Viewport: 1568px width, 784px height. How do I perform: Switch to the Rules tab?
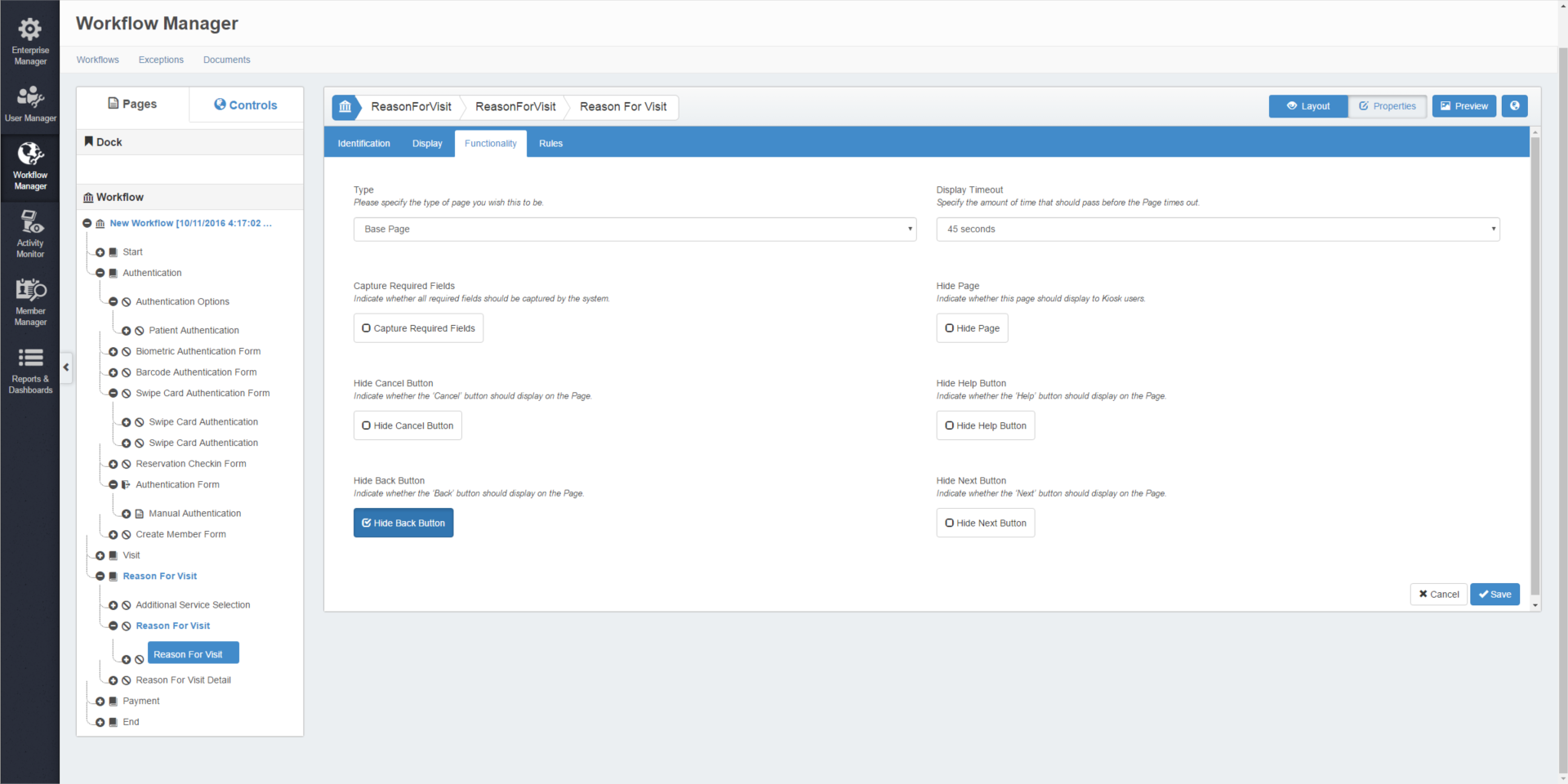point(550,144)
